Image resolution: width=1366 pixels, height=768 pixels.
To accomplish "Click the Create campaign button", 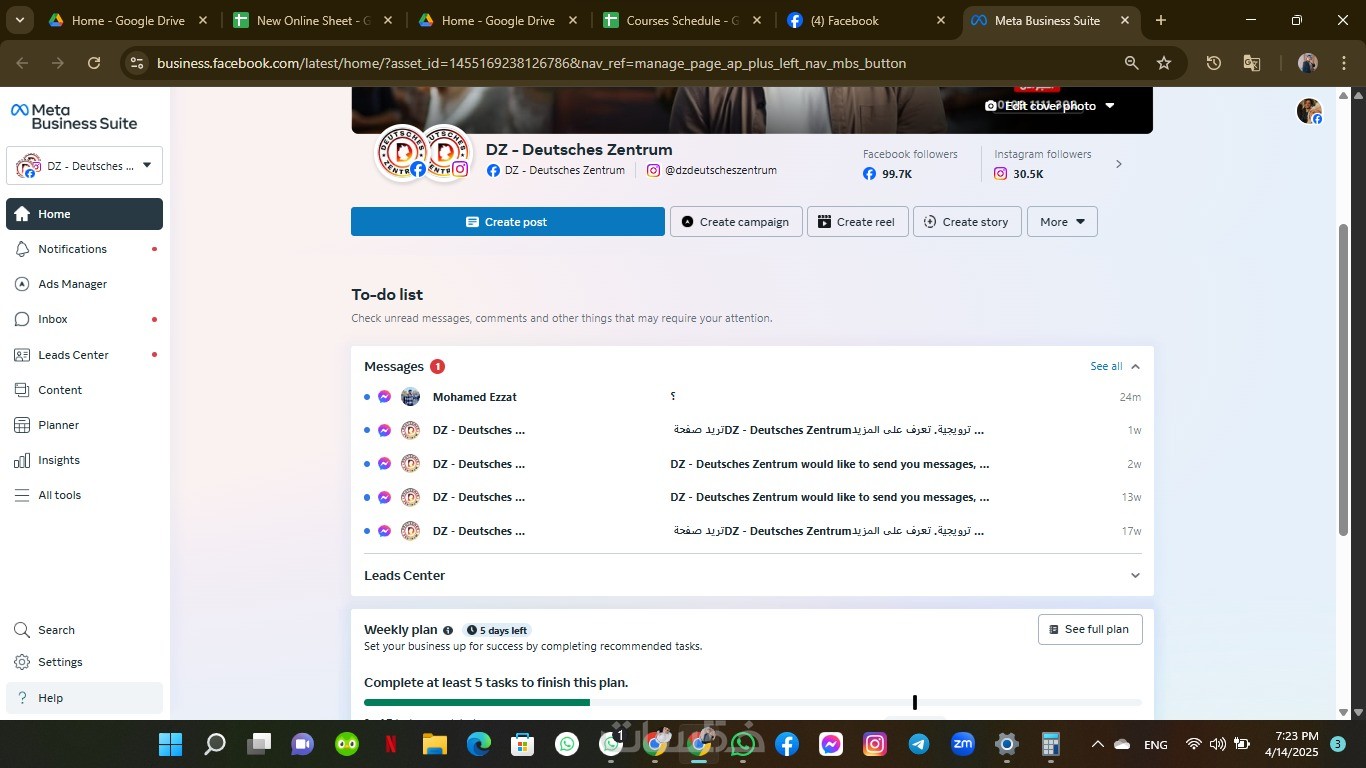I will [736, 222].
